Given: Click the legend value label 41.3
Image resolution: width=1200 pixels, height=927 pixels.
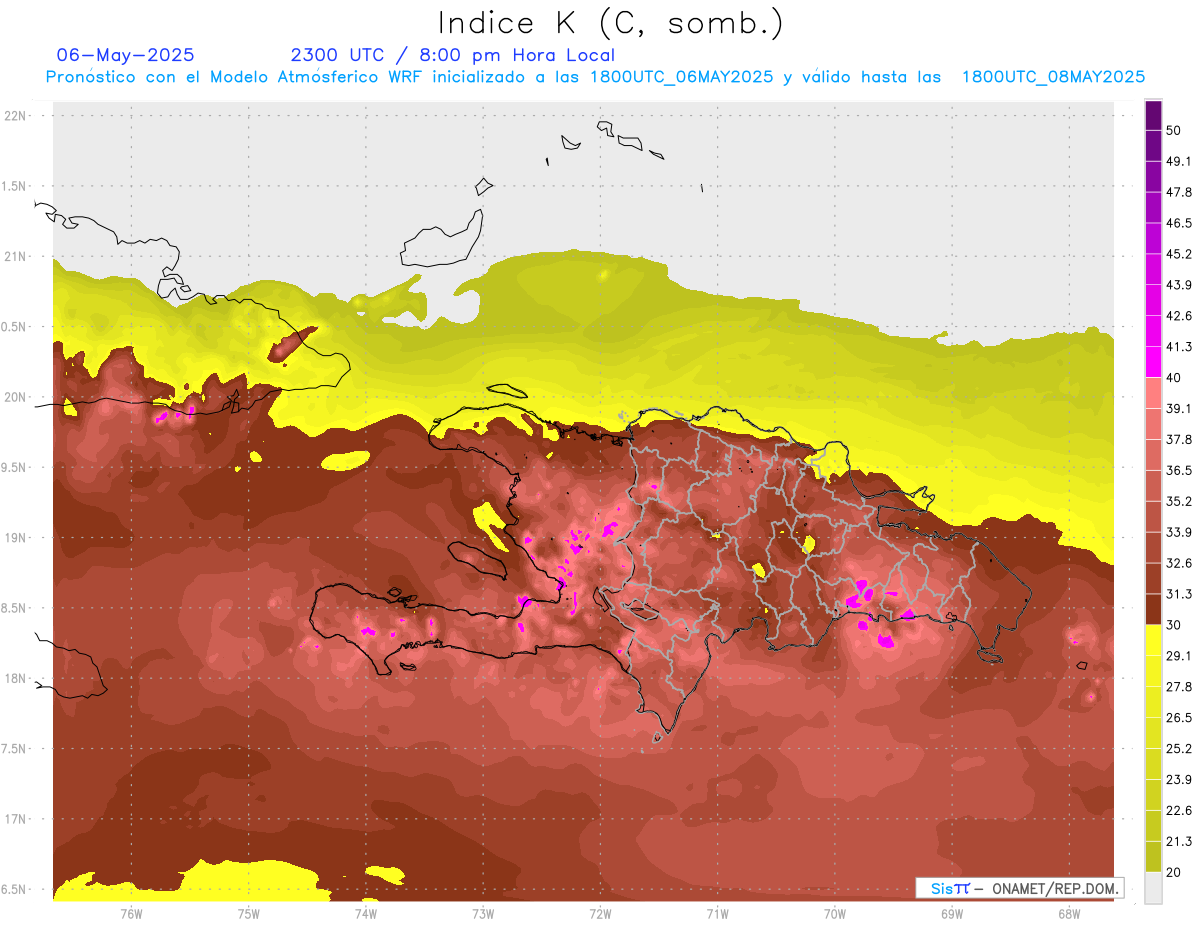Looking at the screenshot, I should 1179,347.
